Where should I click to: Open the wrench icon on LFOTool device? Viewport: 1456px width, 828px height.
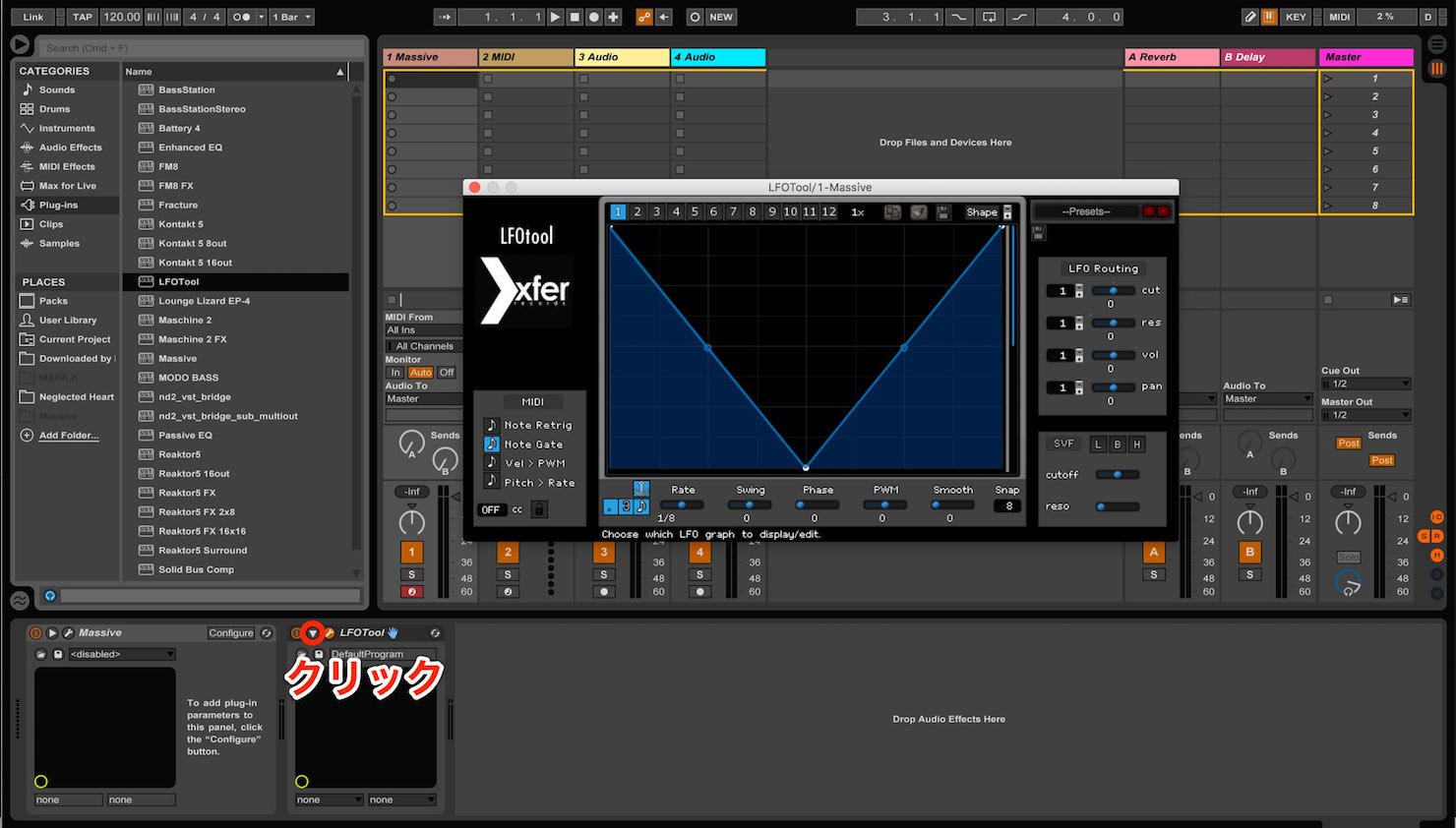(330, 633)
